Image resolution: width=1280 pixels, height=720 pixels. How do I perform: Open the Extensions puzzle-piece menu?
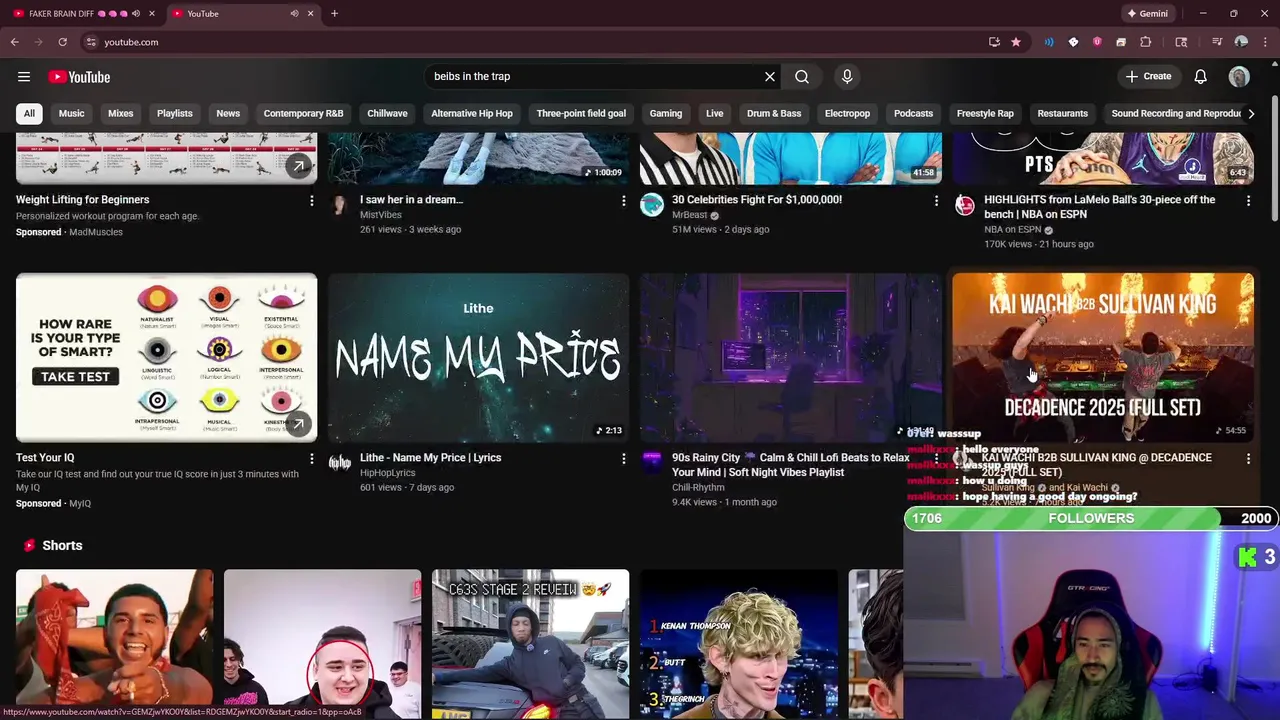[x=1146, y=42]
